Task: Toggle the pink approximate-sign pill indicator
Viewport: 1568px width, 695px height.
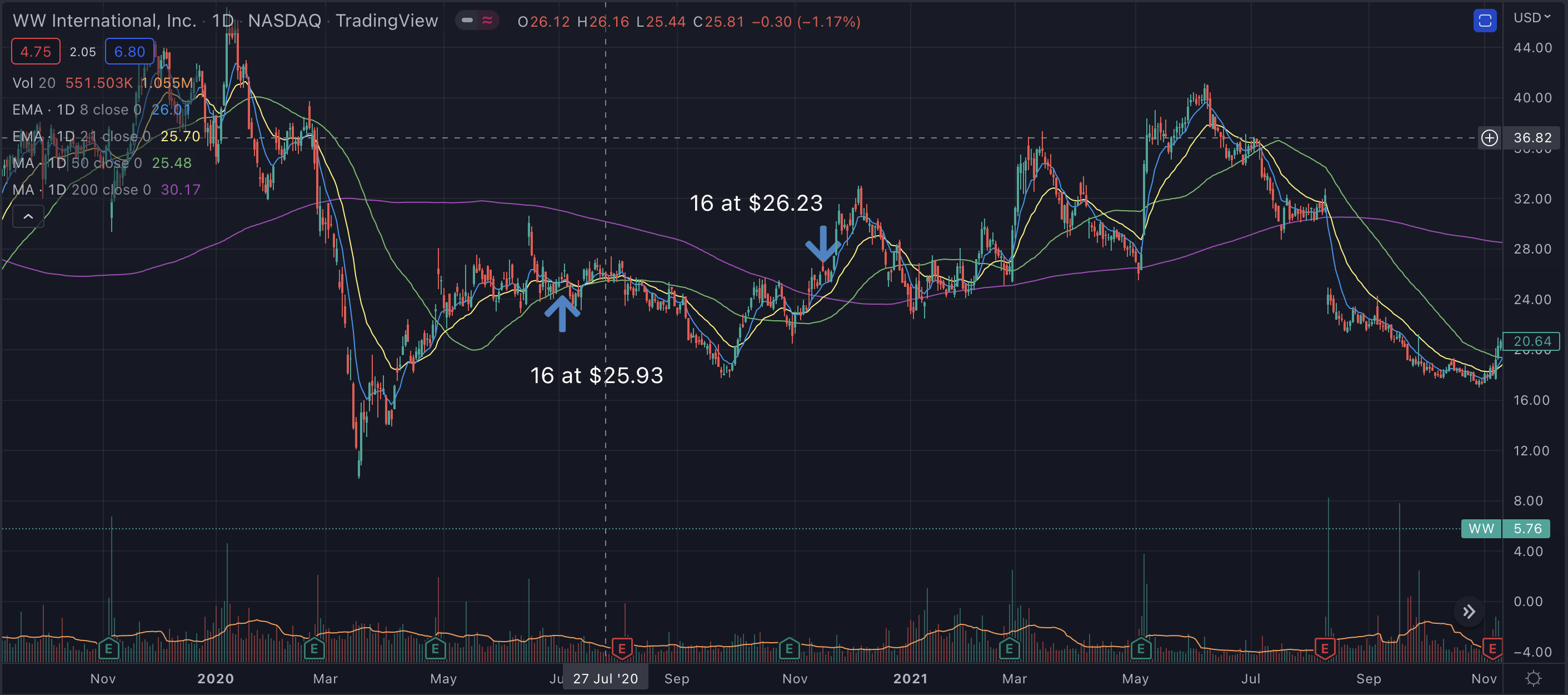Action: pyautogui.click(x=487, y=21)
